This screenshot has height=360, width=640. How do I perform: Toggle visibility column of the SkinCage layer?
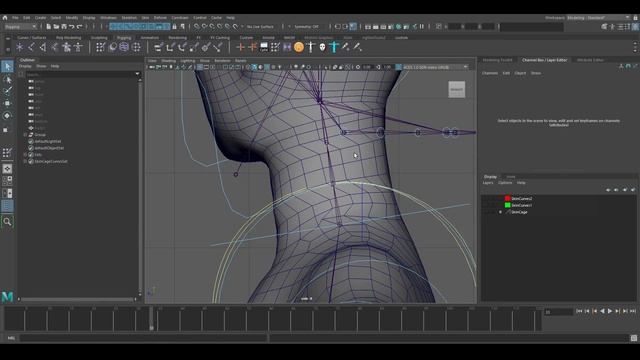click(x=486, y=212)
